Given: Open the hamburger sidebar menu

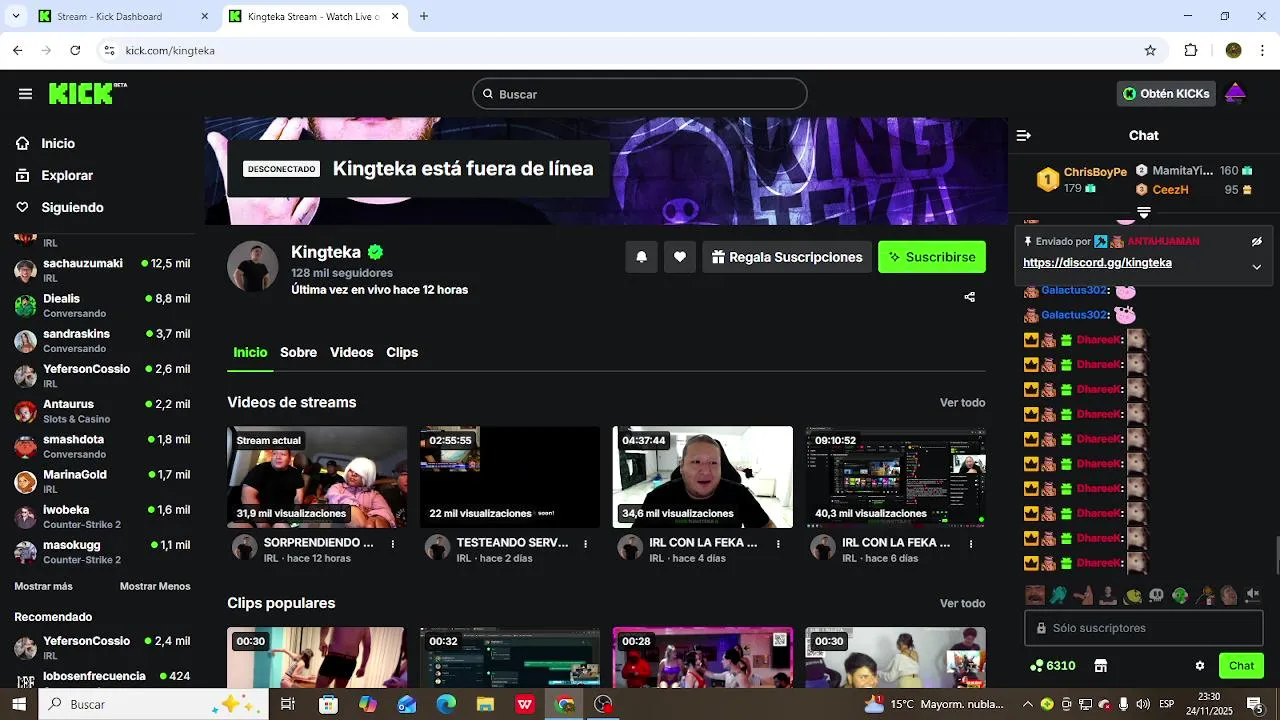Looking at the screenshot, I should click(x=25, y=94).
